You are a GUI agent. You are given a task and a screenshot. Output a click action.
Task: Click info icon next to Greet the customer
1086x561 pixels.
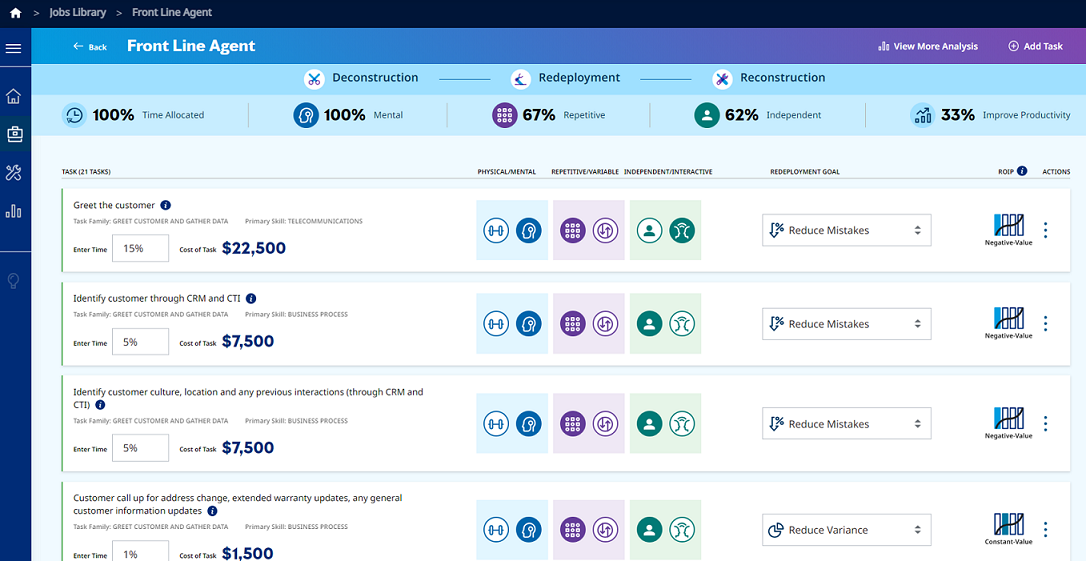click(x=166, y=205)
